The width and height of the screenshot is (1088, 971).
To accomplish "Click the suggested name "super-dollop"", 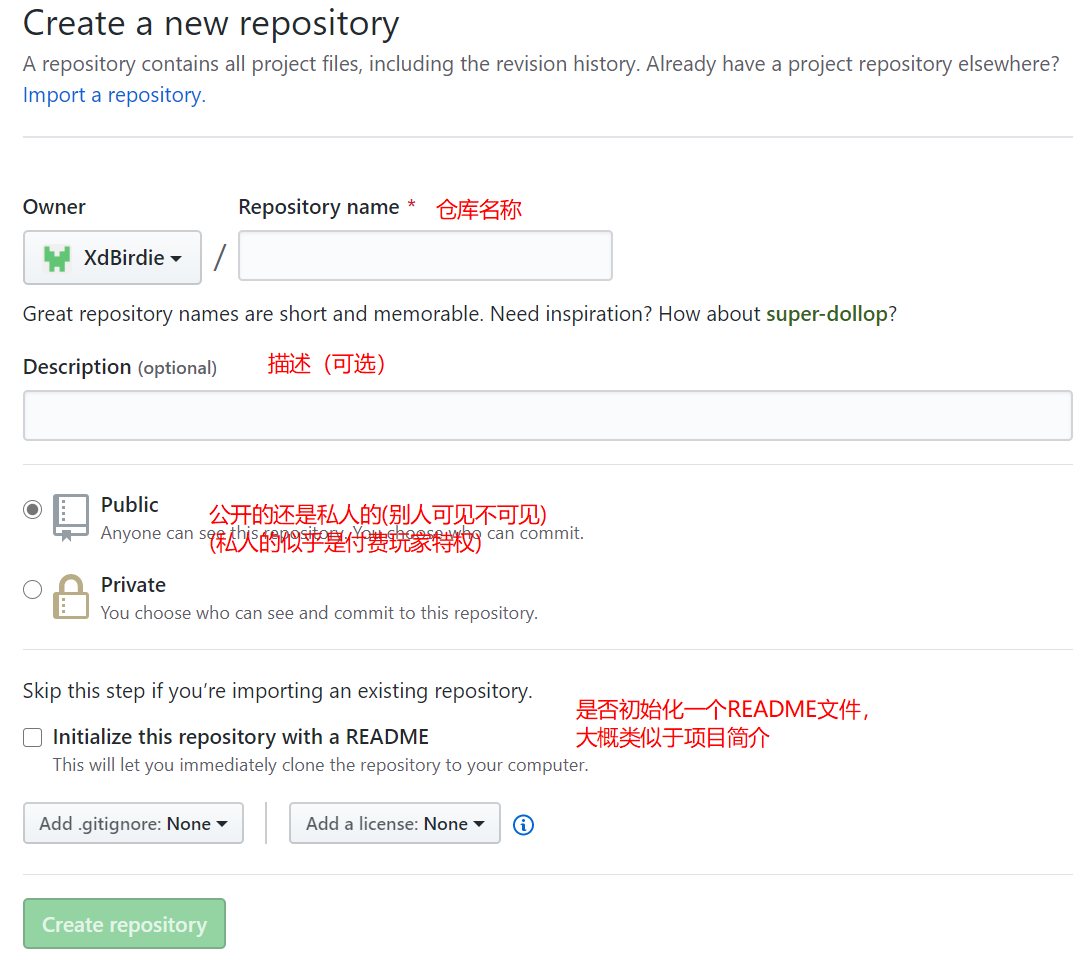I will [x=827, y=313].
